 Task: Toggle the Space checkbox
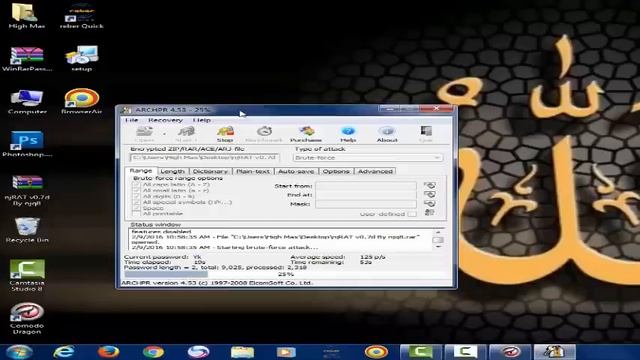[136, 208]
